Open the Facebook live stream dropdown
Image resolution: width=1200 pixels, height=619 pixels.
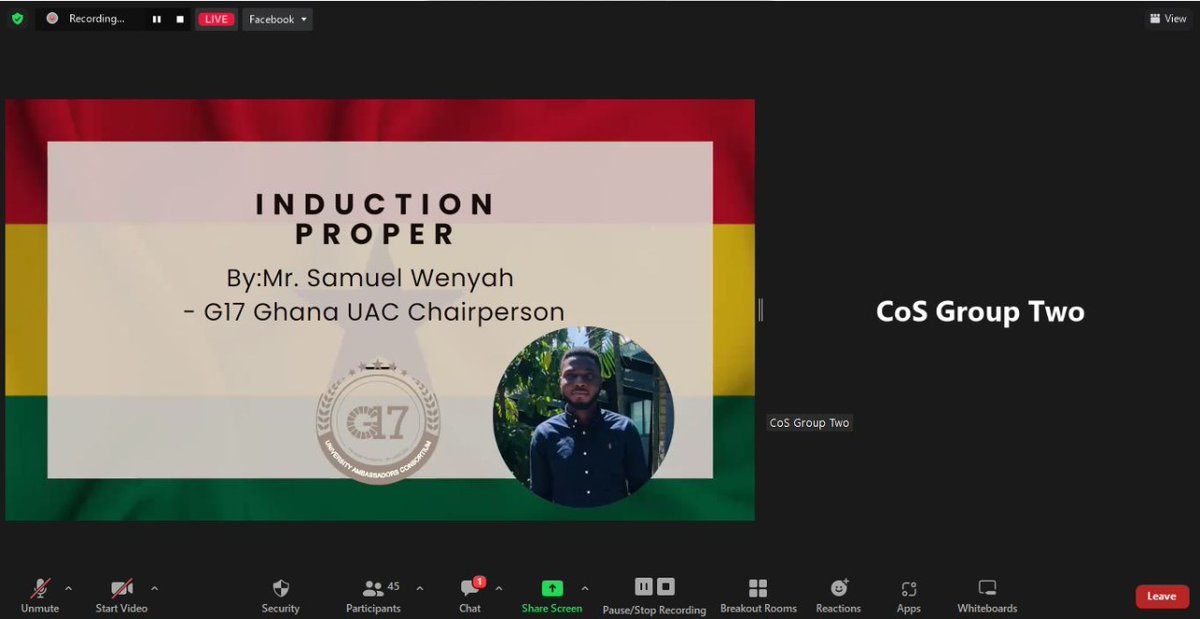point(278,19)
